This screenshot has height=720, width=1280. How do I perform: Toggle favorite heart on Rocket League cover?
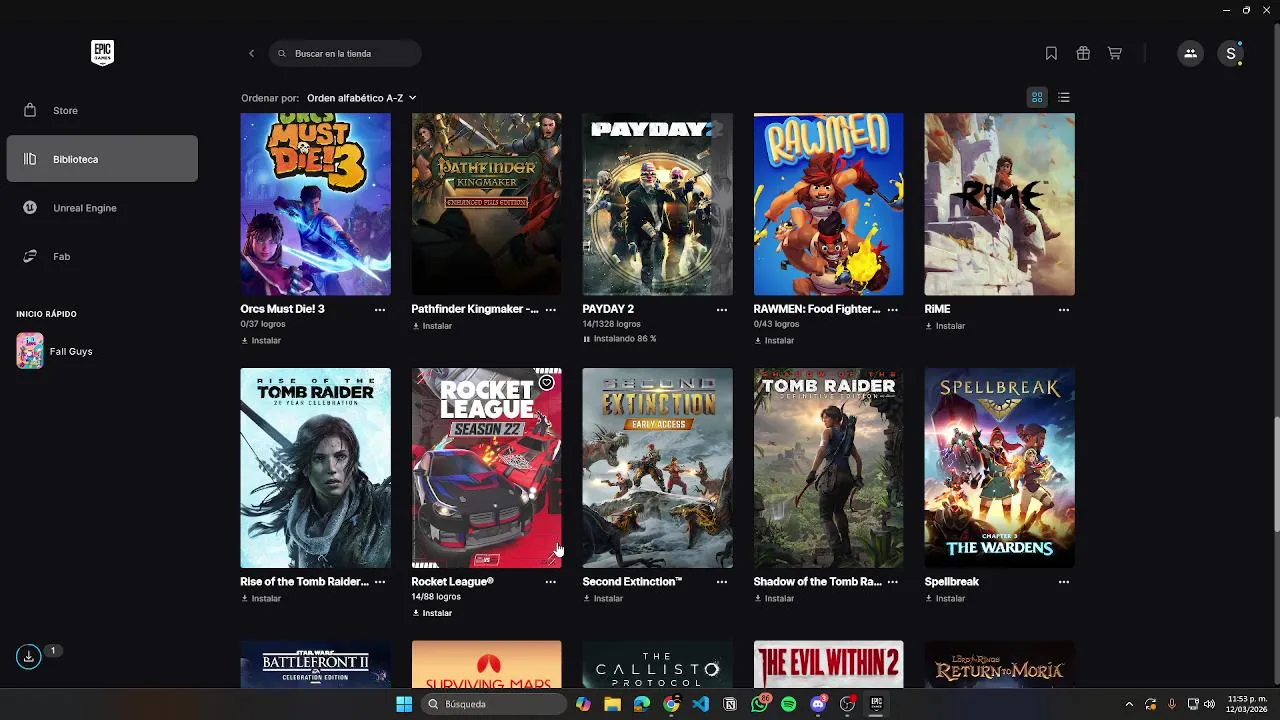point(546,383)
